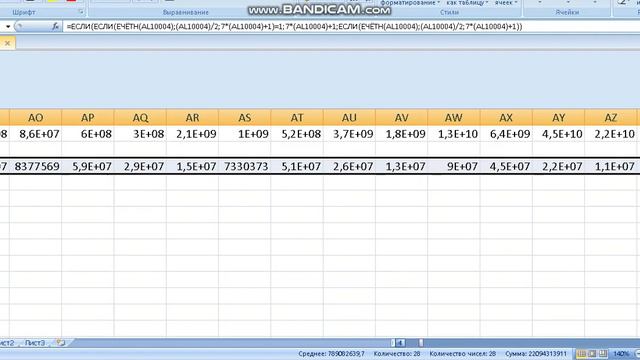This screenshot has height=360, width=640.
Task: Click cell showing 1,3E+10
Action: coord(453,134)
